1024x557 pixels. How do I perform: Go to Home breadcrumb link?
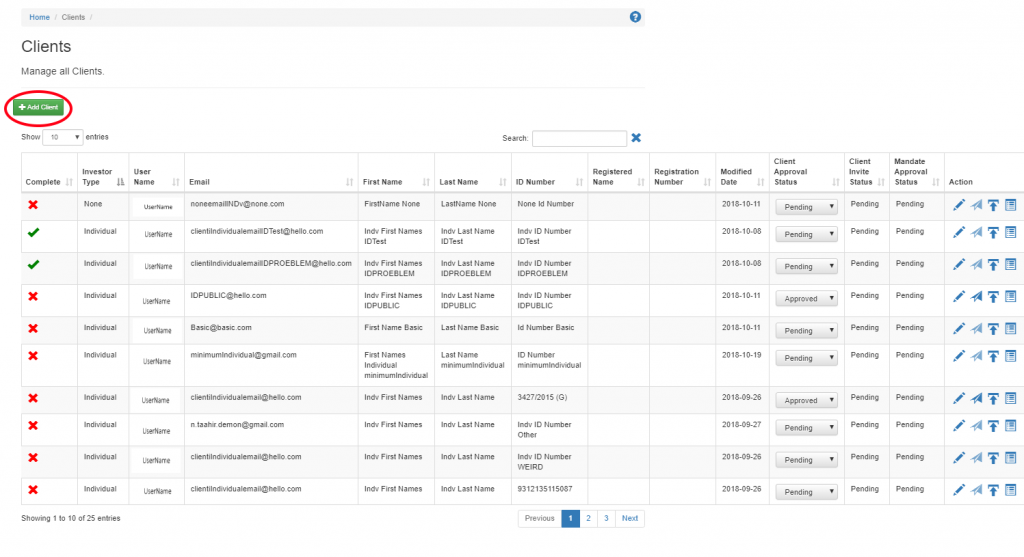coord(39,18)
